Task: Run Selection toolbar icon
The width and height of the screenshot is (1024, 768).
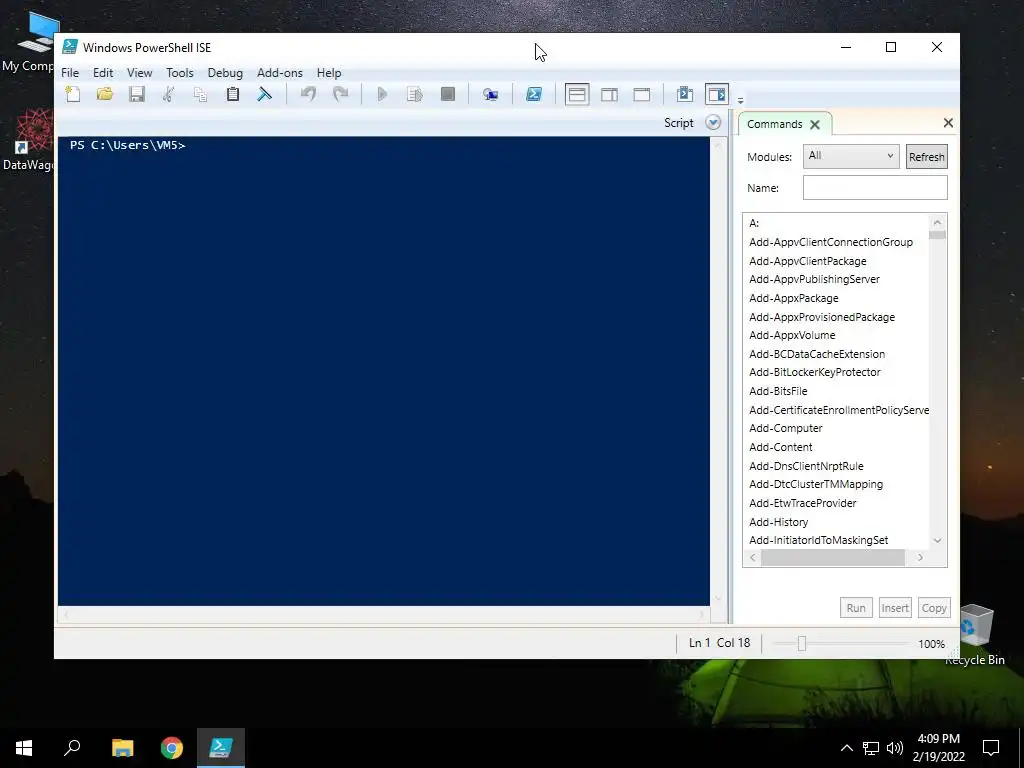Action: (x=415, y=94)
